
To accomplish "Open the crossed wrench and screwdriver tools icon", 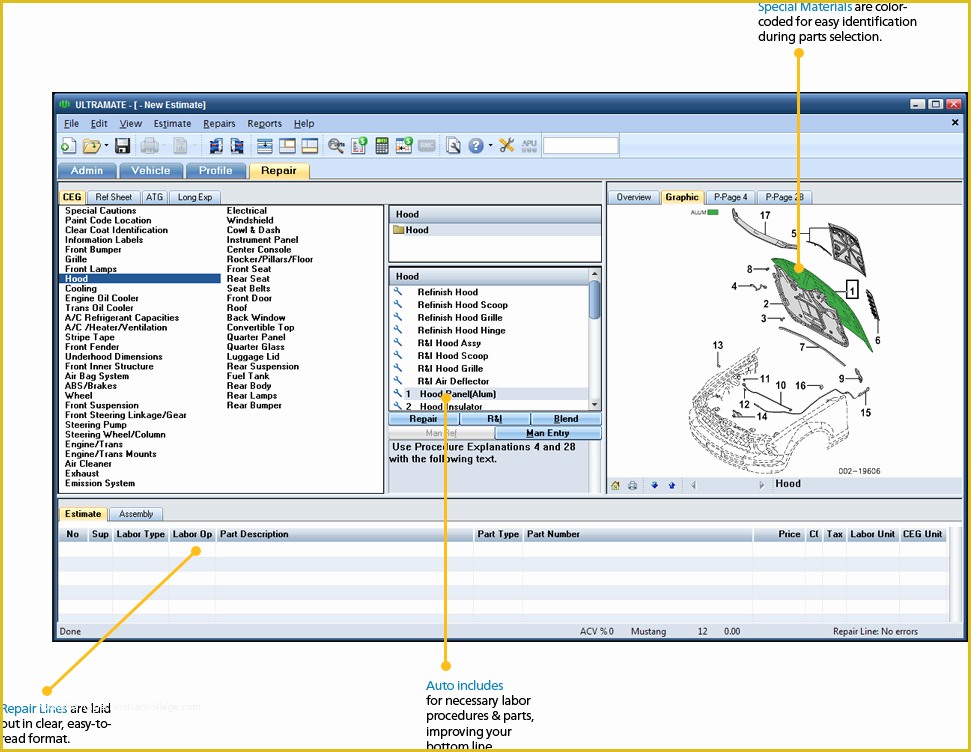I will coord(507,146).
